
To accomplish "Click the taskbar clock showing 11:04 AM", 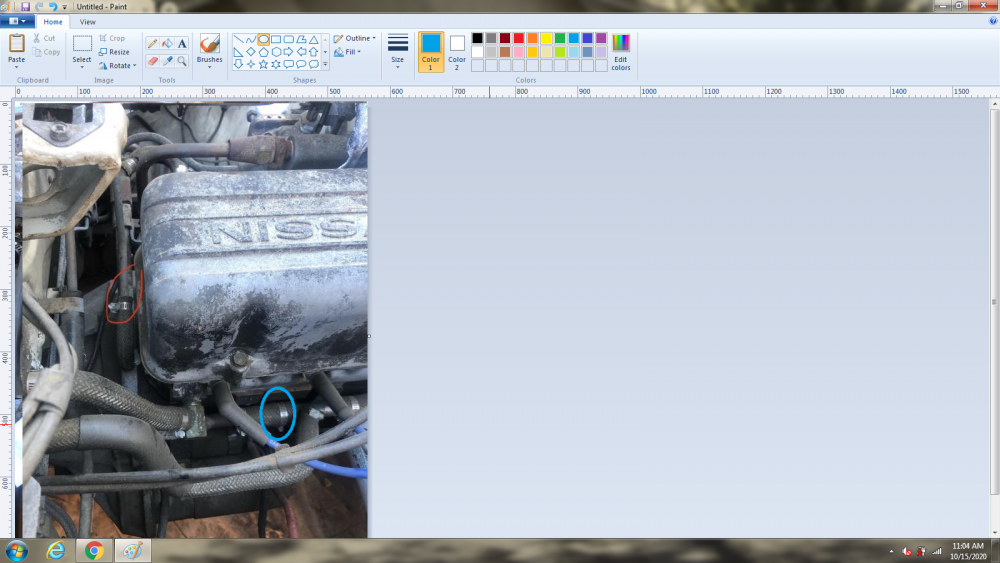I will pyautogui.click(x=967, y=546).
